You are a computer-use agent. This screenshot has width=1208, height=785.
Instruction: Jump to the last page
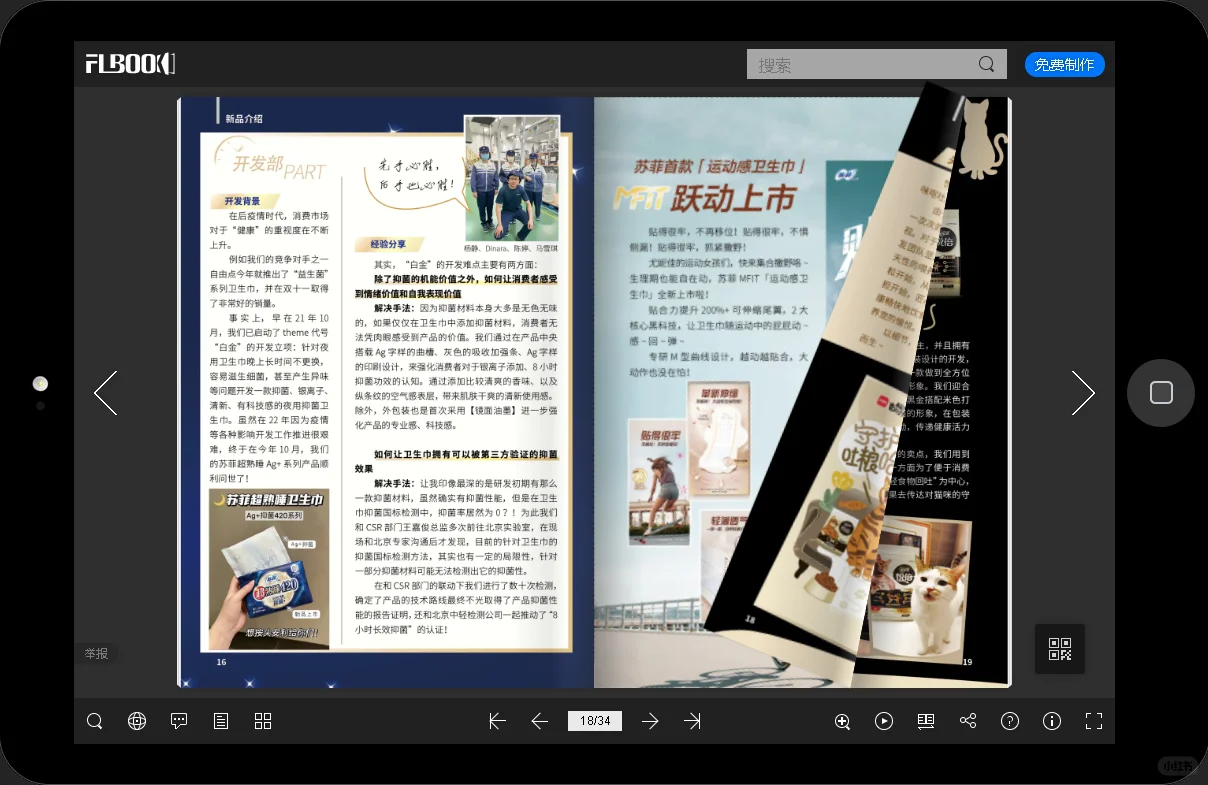692,721
